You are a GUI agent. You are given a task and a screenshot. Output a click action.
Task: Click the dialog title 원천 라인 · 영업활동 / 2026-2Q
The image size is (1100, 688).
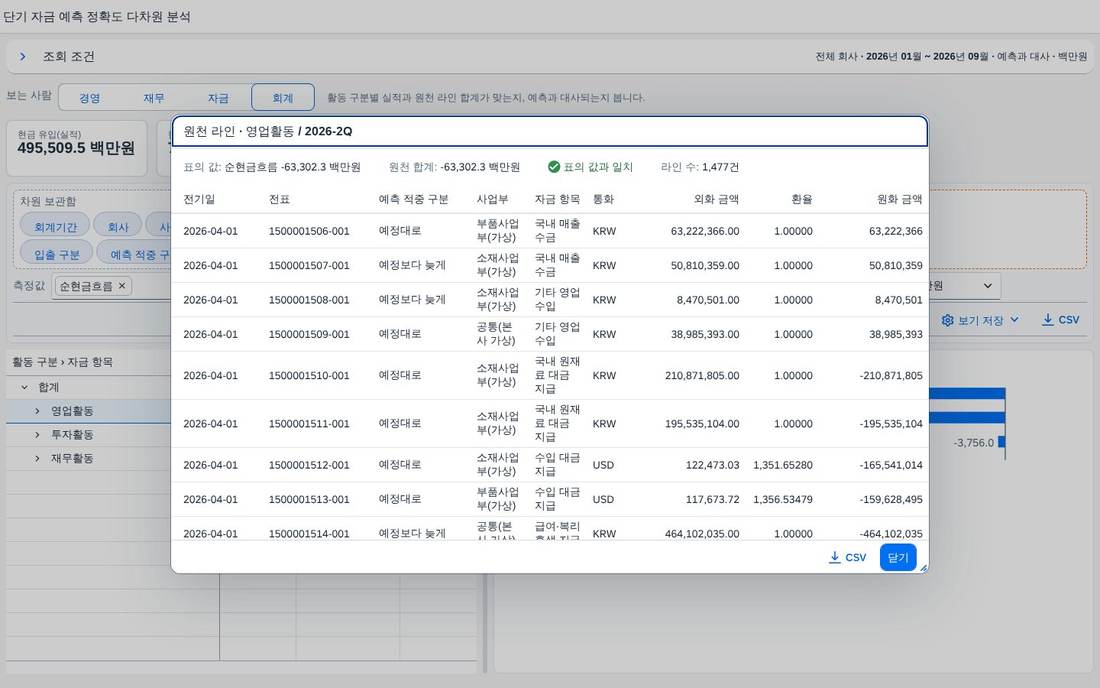tap(268, 131)
